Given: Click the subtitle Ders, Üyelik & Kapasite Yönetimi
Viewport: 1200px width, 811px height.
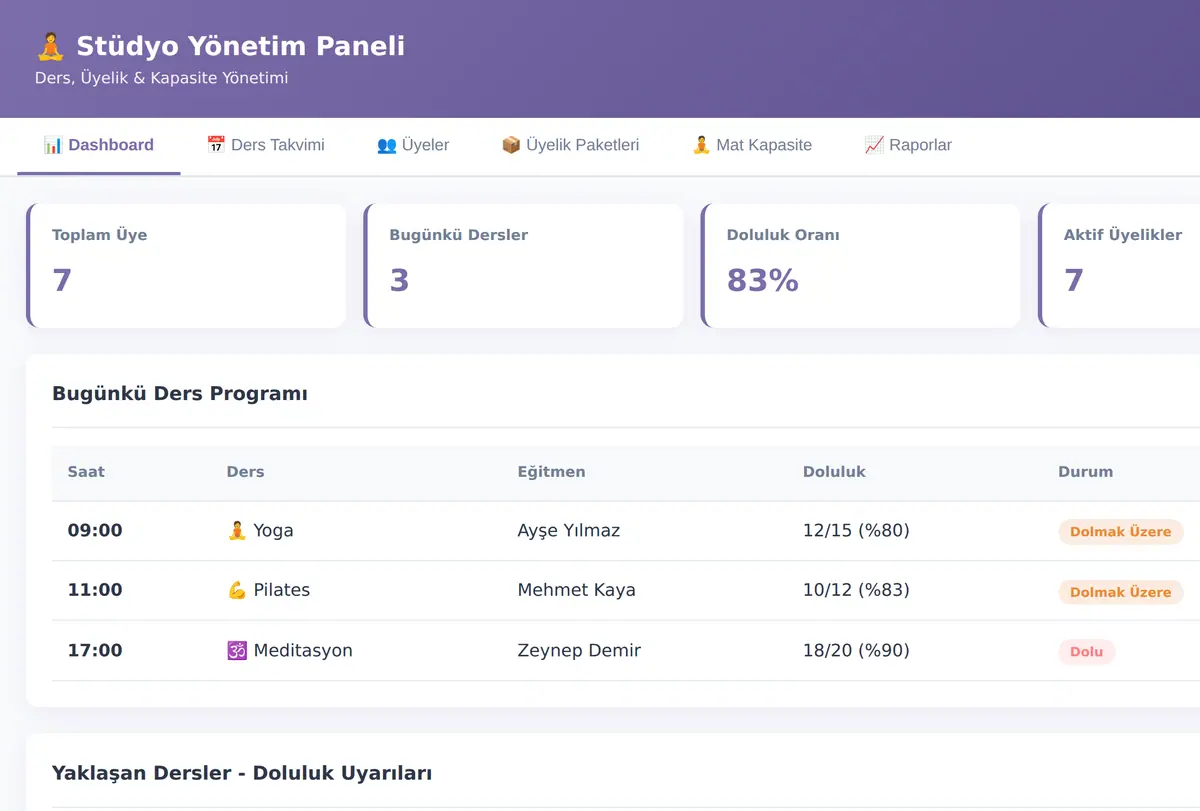Looking at the screenshot, I should coord(161,78).
